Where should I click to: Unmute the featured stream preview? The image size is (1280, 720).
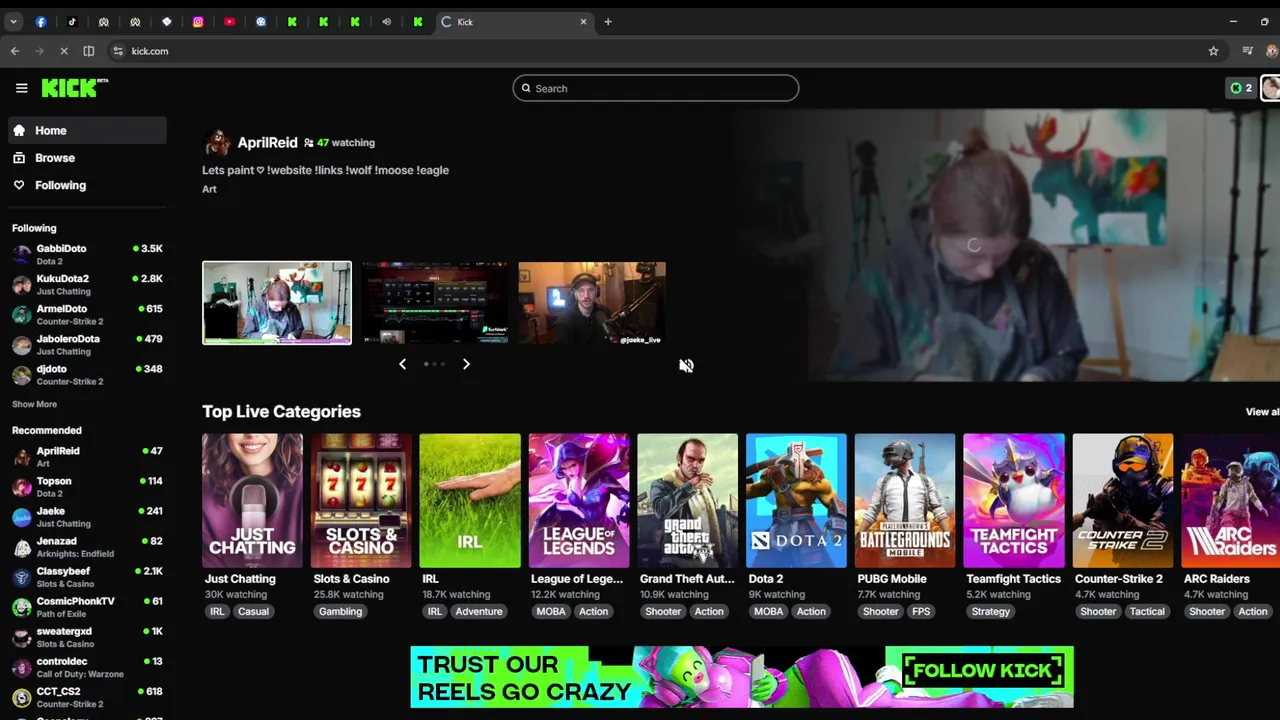(x=686, y=366)
